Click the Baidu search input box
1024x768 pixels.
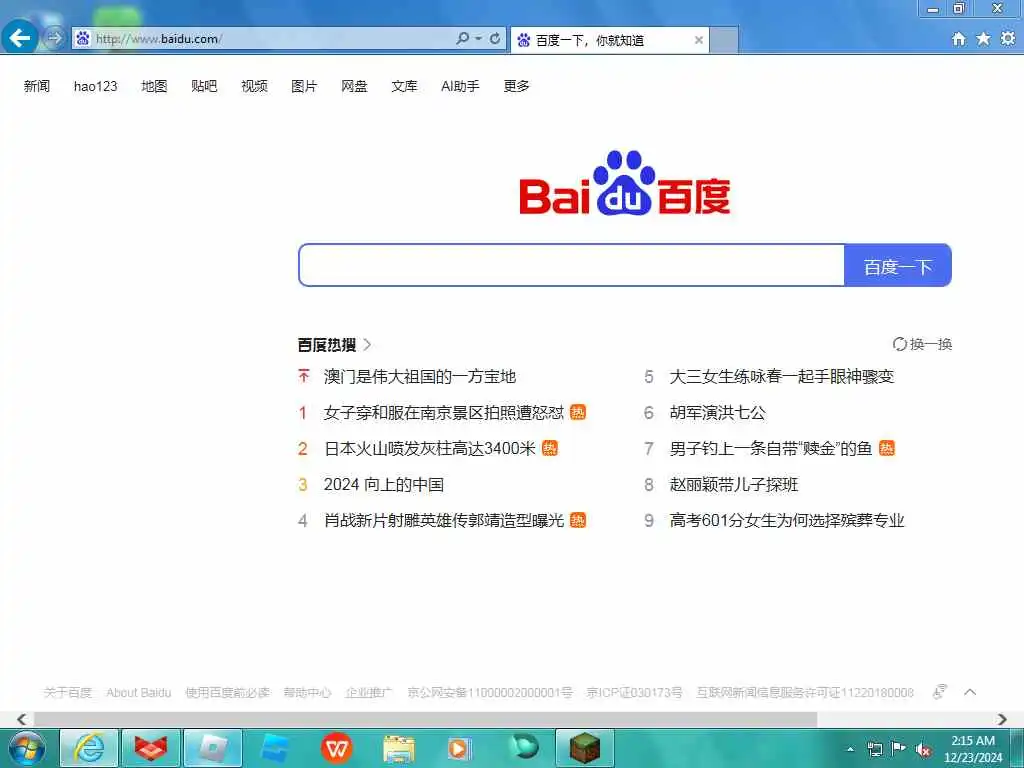pyautogui.click(x=571, y=265)
